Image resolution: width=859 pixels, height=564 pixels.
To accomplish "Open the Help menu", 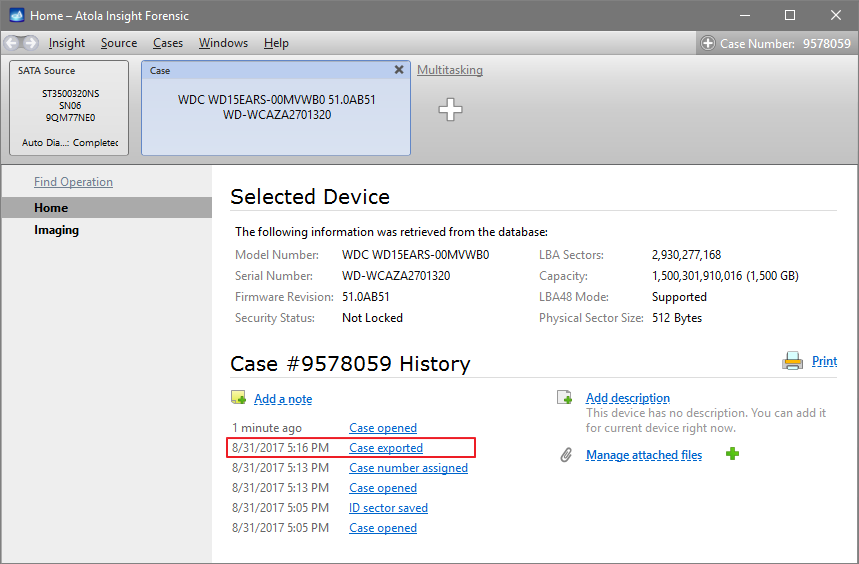I will (x=276, y=43).
